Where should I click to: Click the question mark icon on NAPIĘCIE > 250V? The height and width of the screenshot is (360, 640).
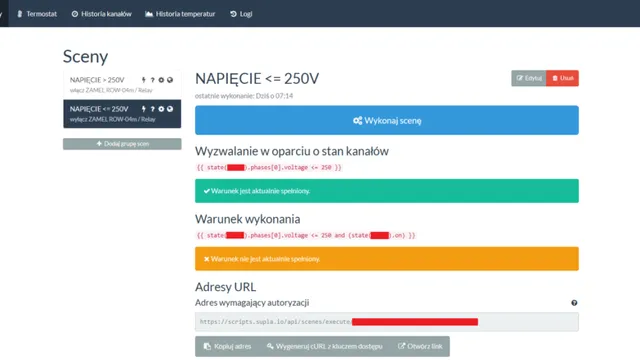152,80
